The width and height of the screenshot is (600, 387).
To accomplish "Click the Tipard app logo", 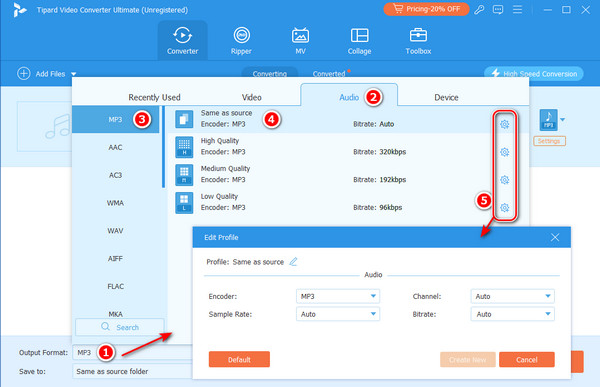I will [20, 10].
